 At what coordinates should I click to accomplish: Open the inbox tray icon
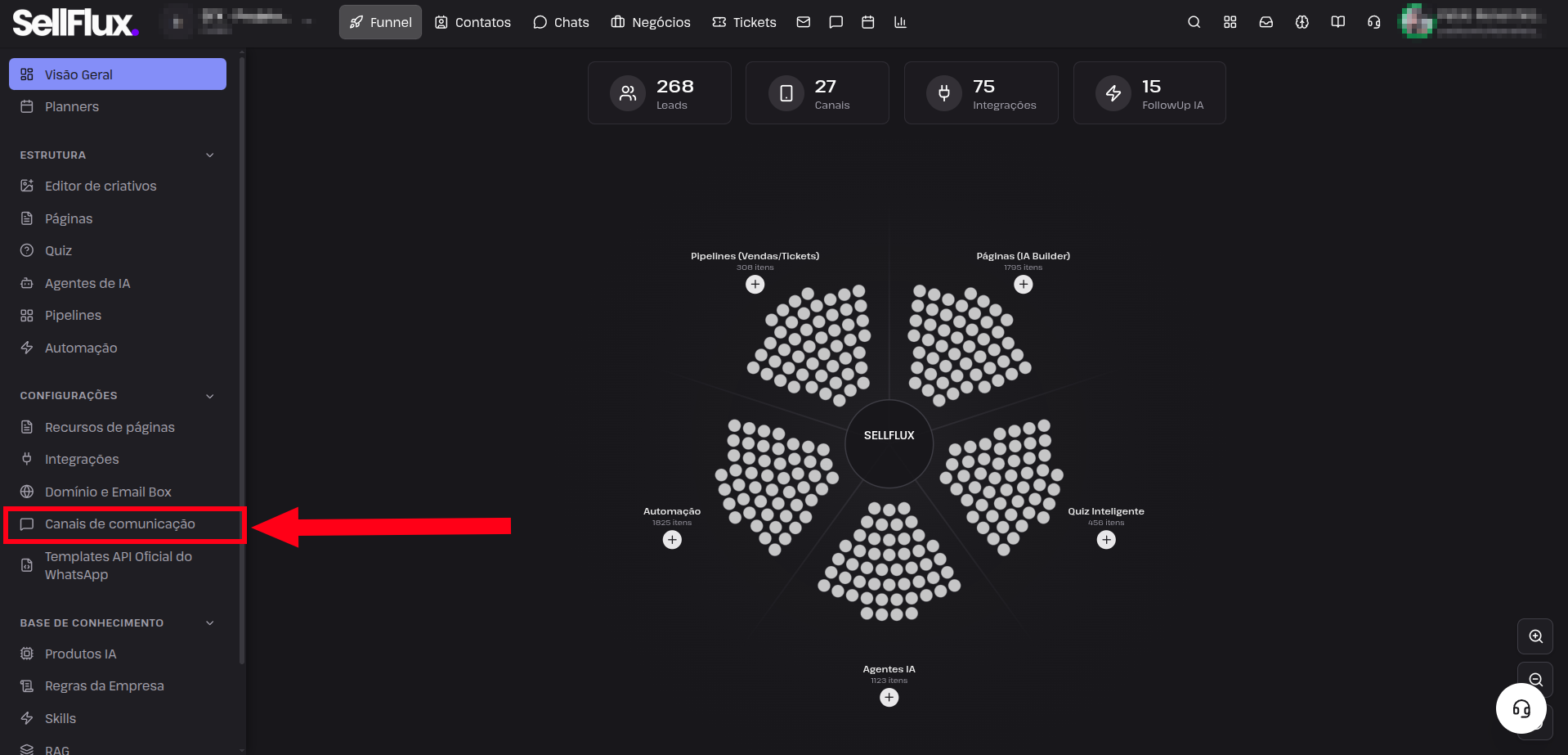pos(1266,22)
